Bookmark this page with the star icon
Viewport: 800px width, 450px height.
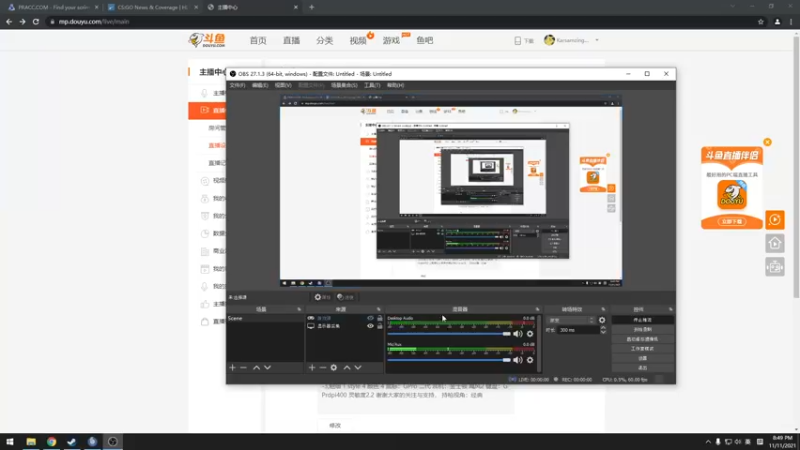(x=761, y=21)
